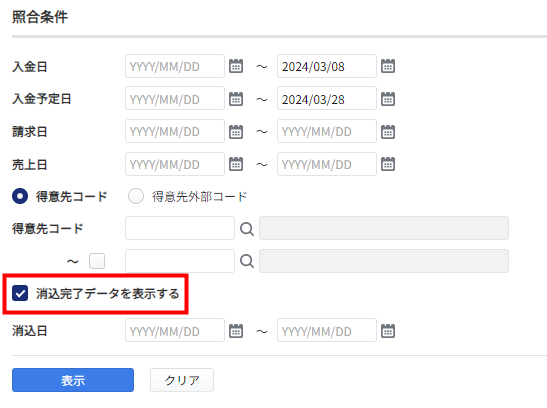Image resolution: width=547 pixels, height=408 pixels.
Task: Uncheck 消込完了データを表示する checkbox
Action: click(20, 293)
